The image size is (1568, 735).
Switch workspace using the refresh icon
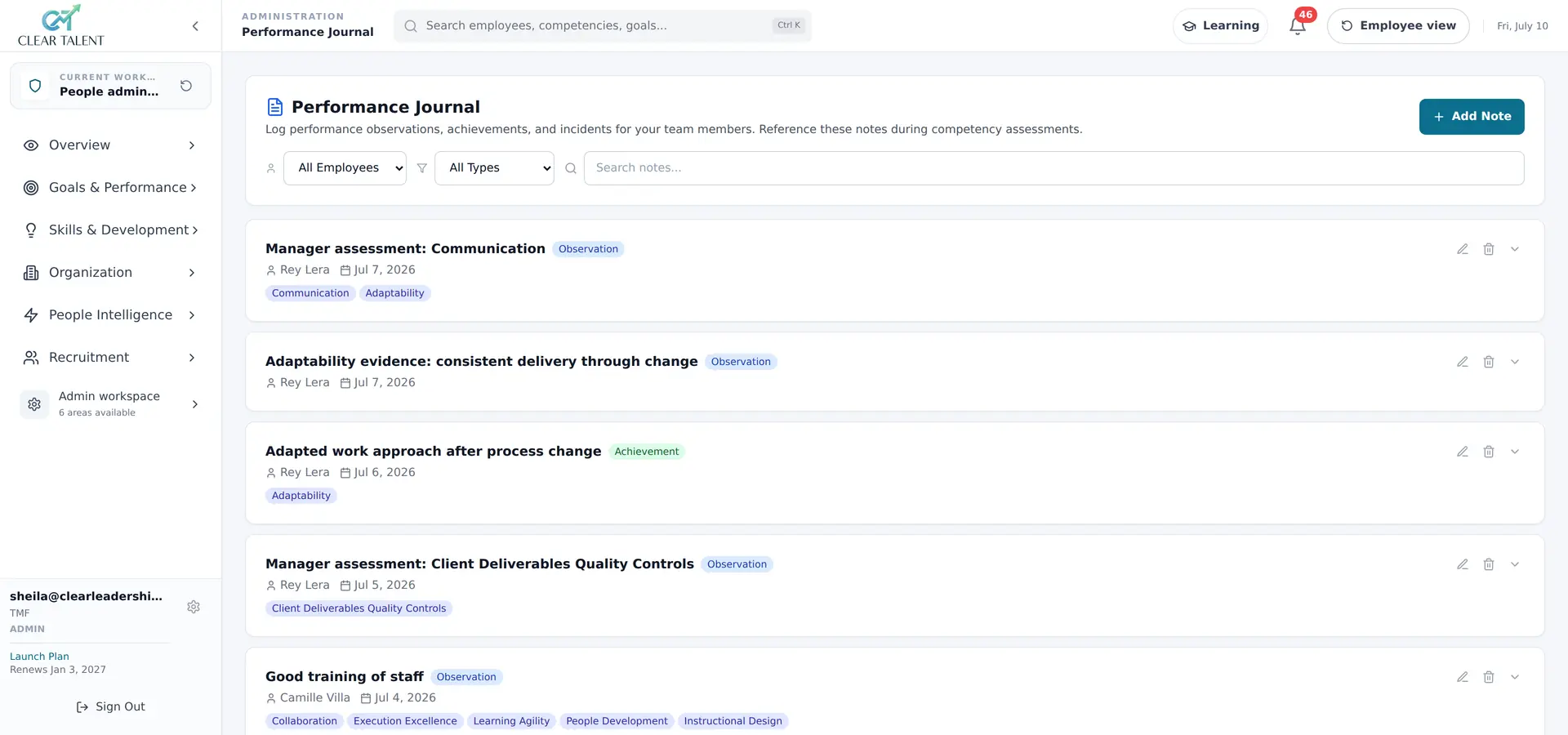point(186,86)
